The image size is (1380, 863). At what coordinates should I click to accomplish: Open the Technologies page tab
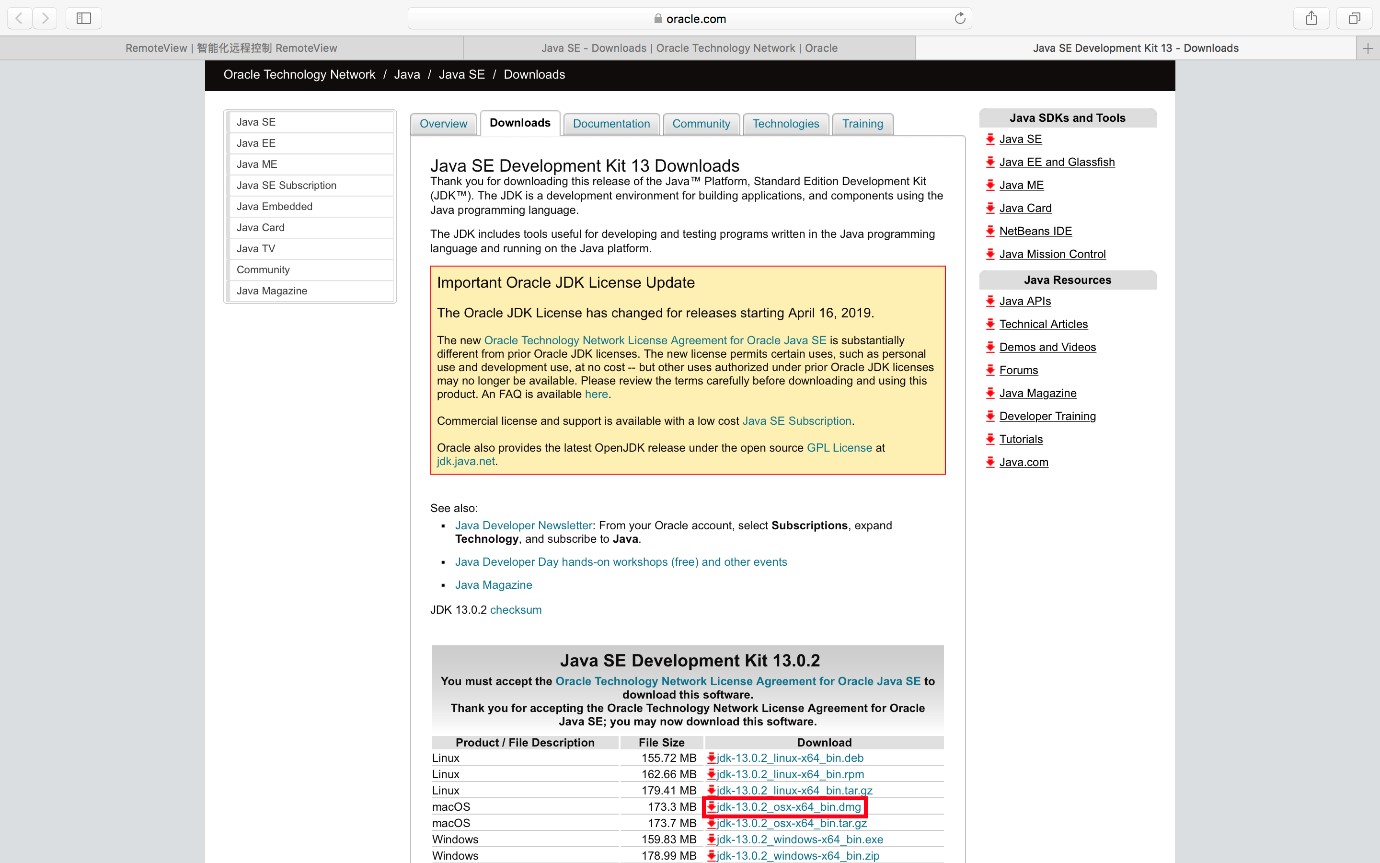[x=786, y=124]
